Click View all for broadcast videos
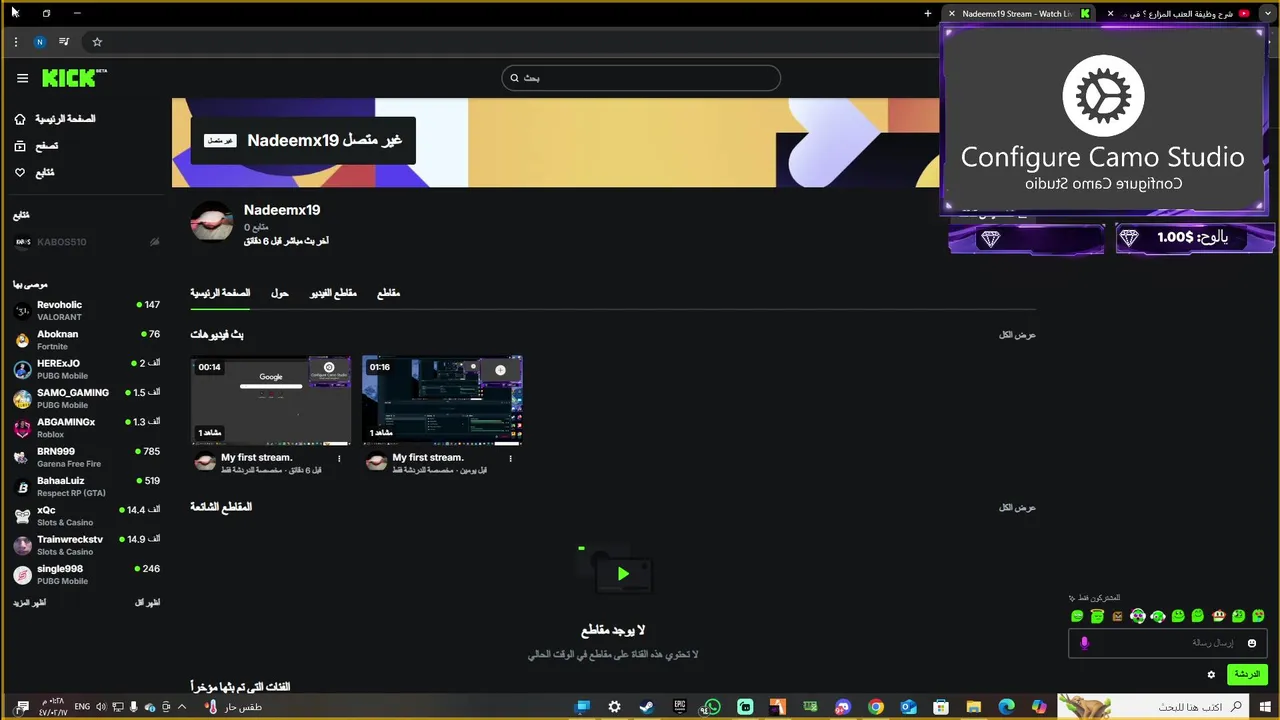The height and width of the screenshot is (720, 1280). point(1017,334)
